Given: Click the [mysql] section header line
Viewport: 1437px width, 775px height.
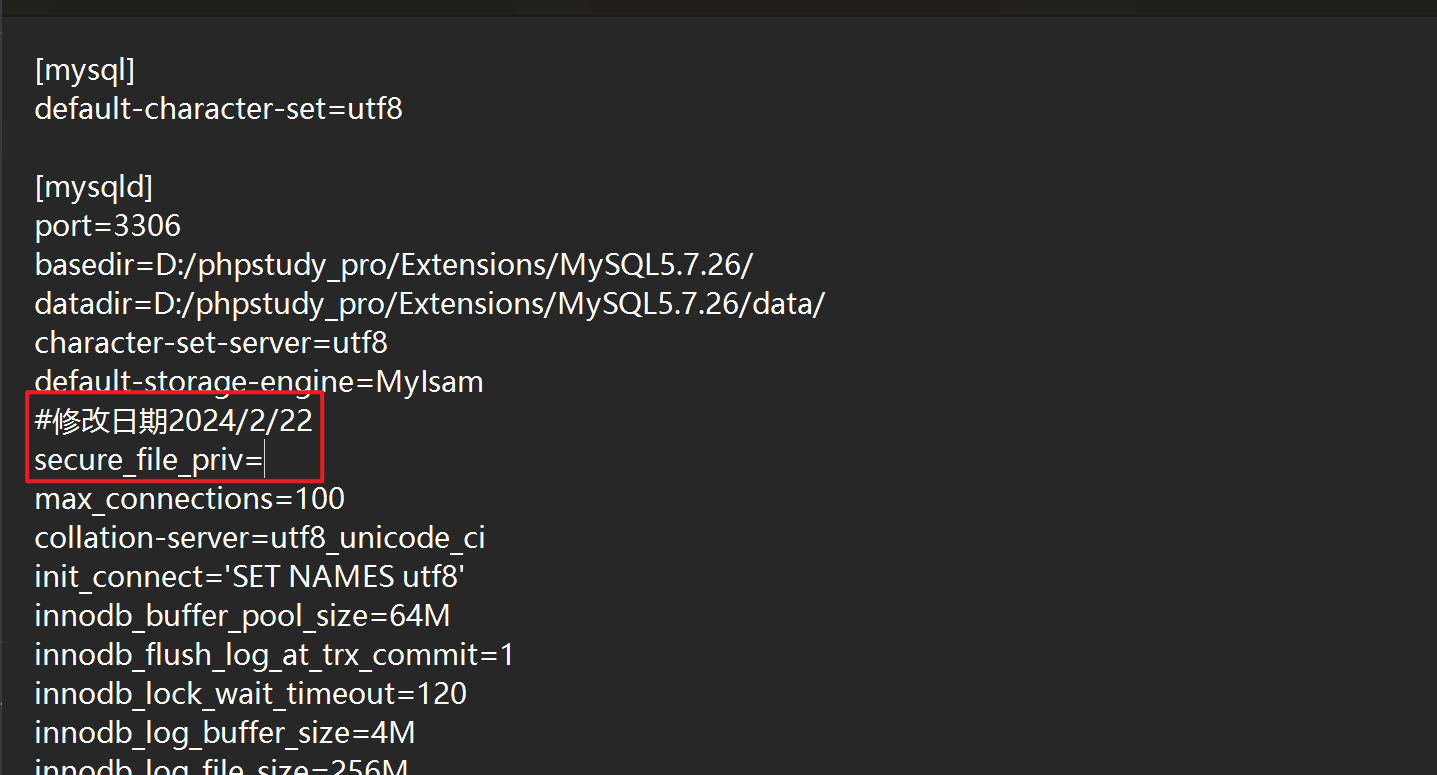Looking at the screenshot, I should [85, 70].
